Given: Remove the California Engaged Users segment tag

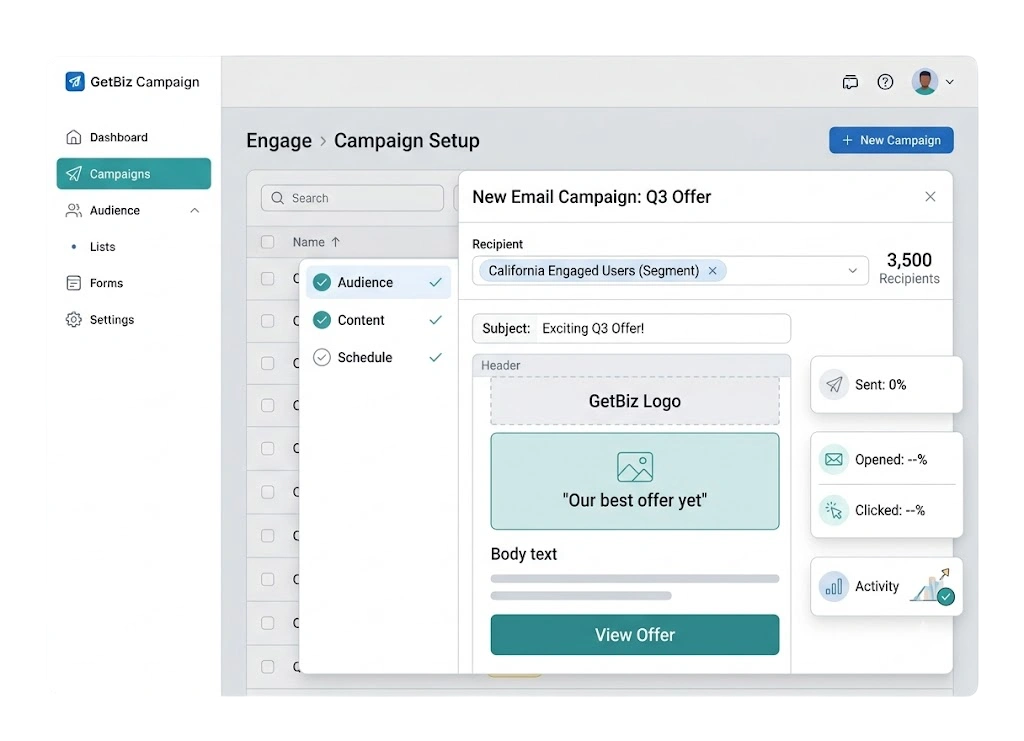Looking at the screenshot, I should (712, 270).
